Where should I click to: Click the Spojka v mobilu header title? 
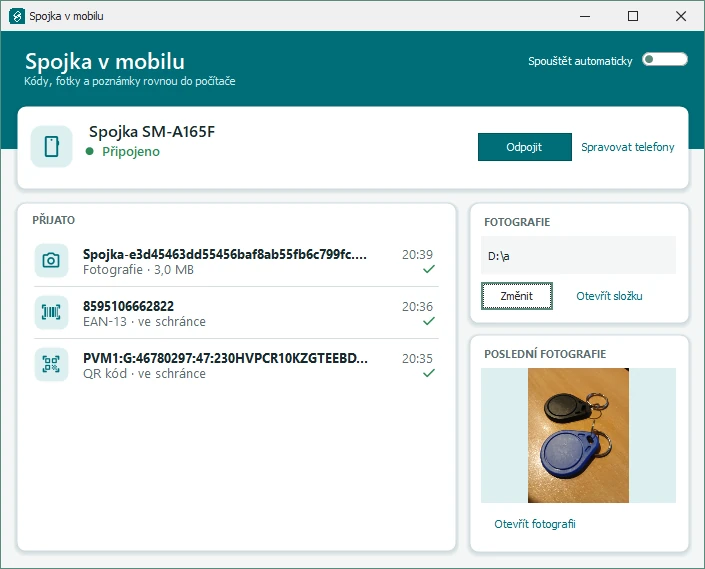tap(105, 62)
